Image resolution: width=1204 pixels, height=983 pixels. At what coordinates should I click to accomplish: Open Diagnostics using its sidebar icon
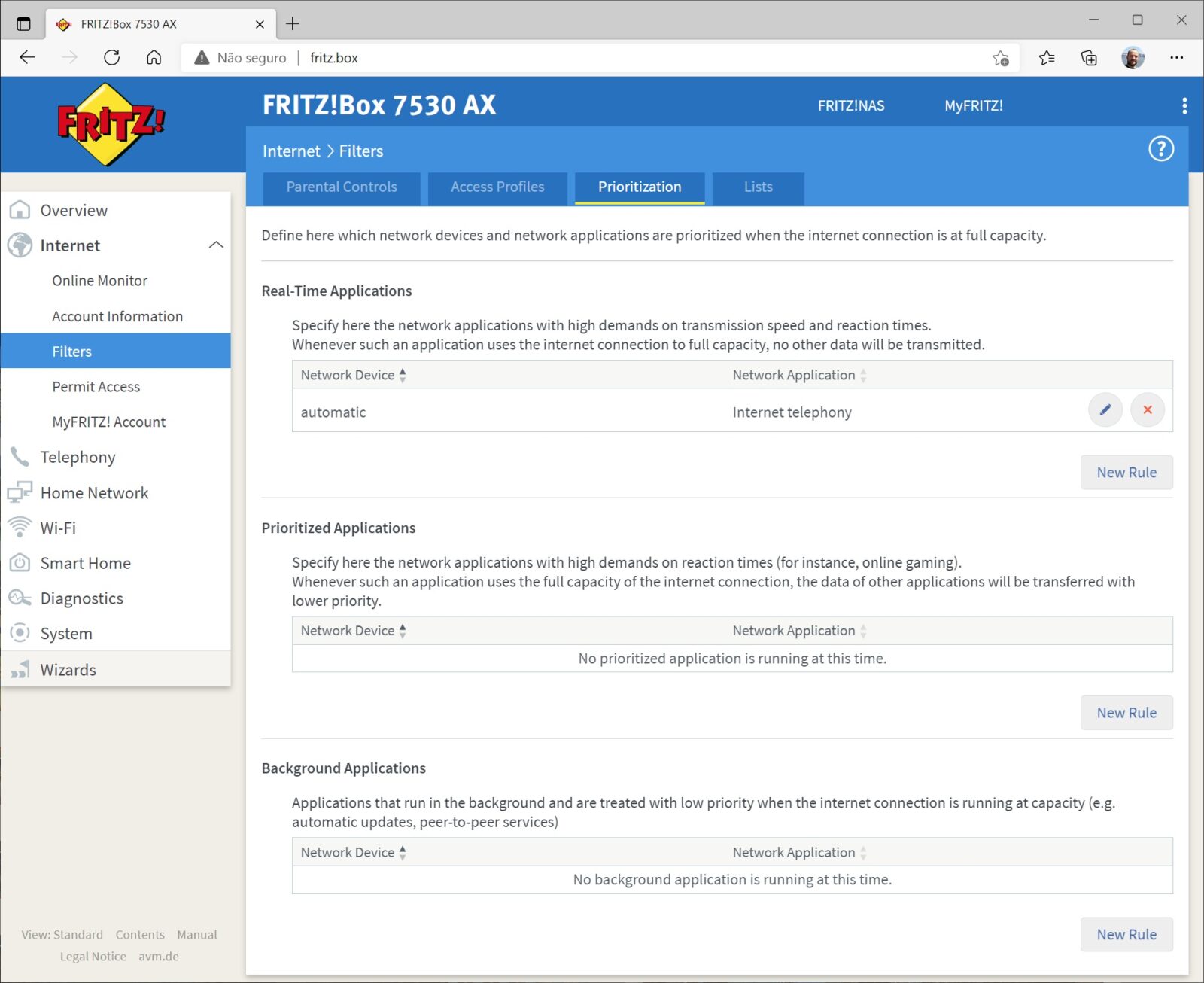20,598
